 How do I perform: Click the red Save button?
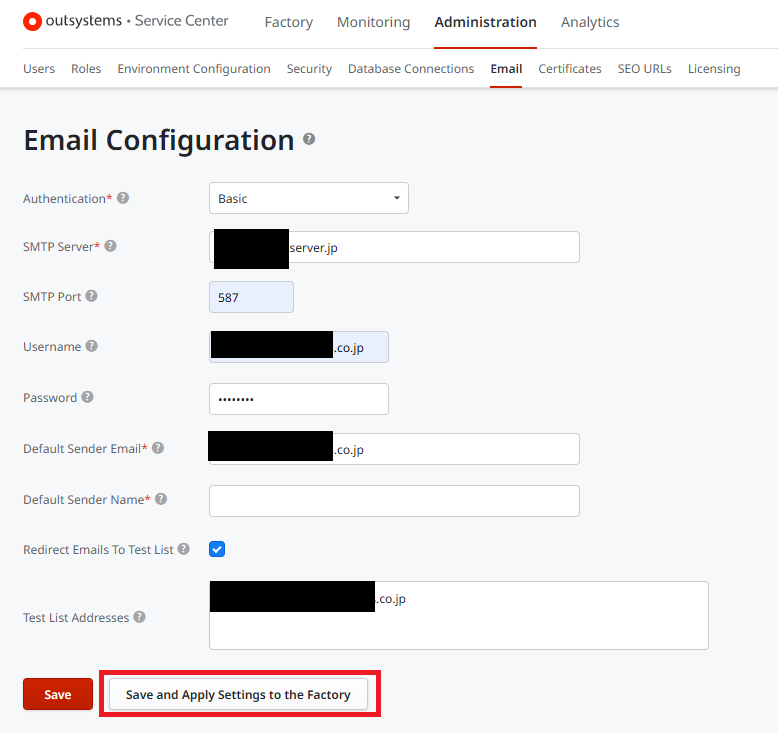click(x=58, y=694)
